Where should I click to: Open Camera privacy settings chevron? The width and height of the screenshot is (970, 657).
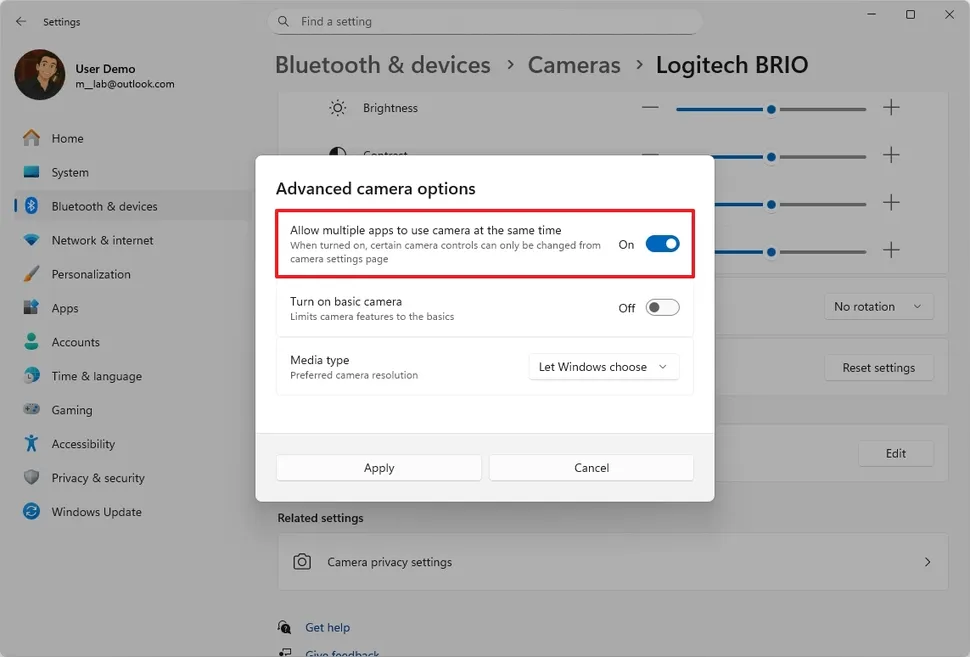click(x=925, y=562)
